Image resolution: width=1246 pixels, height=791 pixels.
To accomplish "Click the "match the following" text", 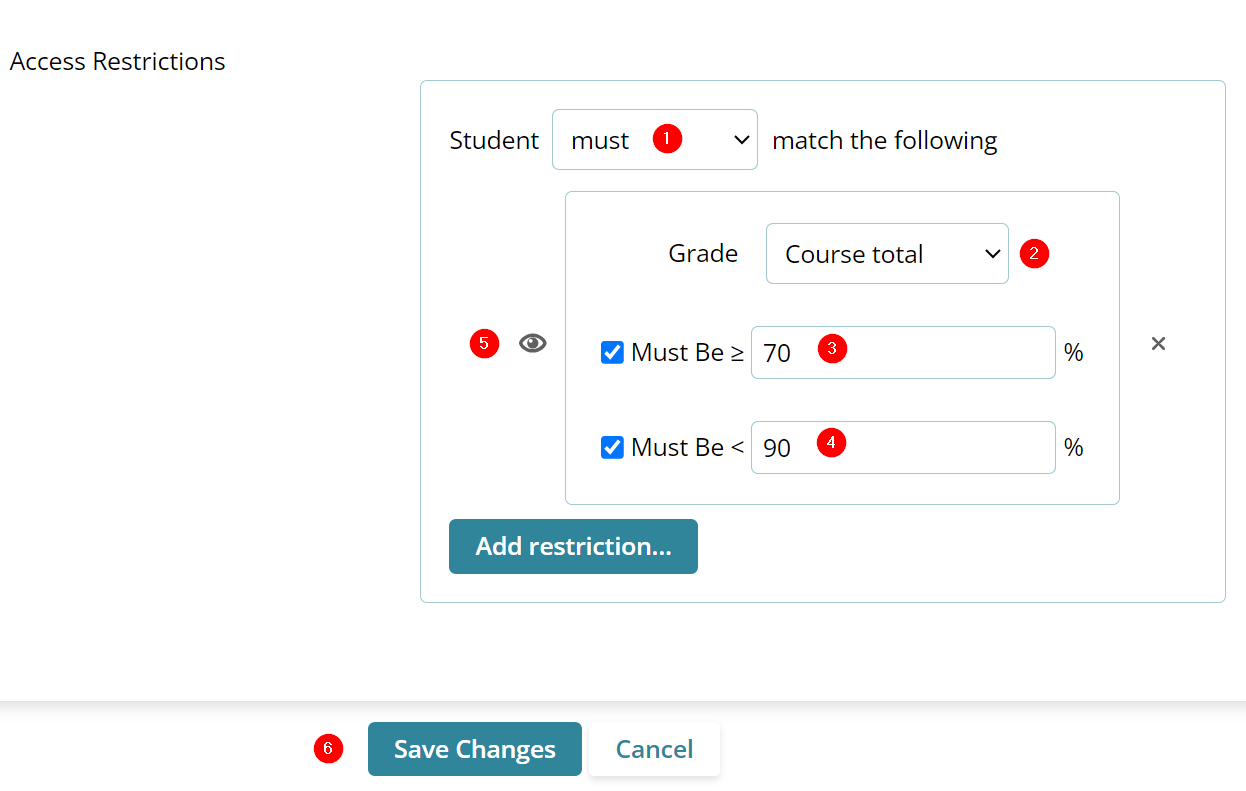I will pyautogui.click(x=885, y=140).
